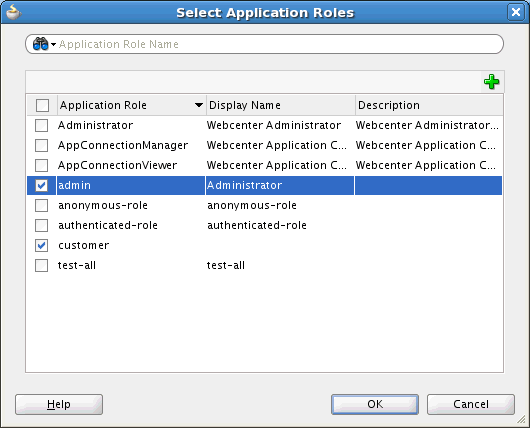Open Help for this dialog
Screen dimensions: 530x428
point(59,404)
